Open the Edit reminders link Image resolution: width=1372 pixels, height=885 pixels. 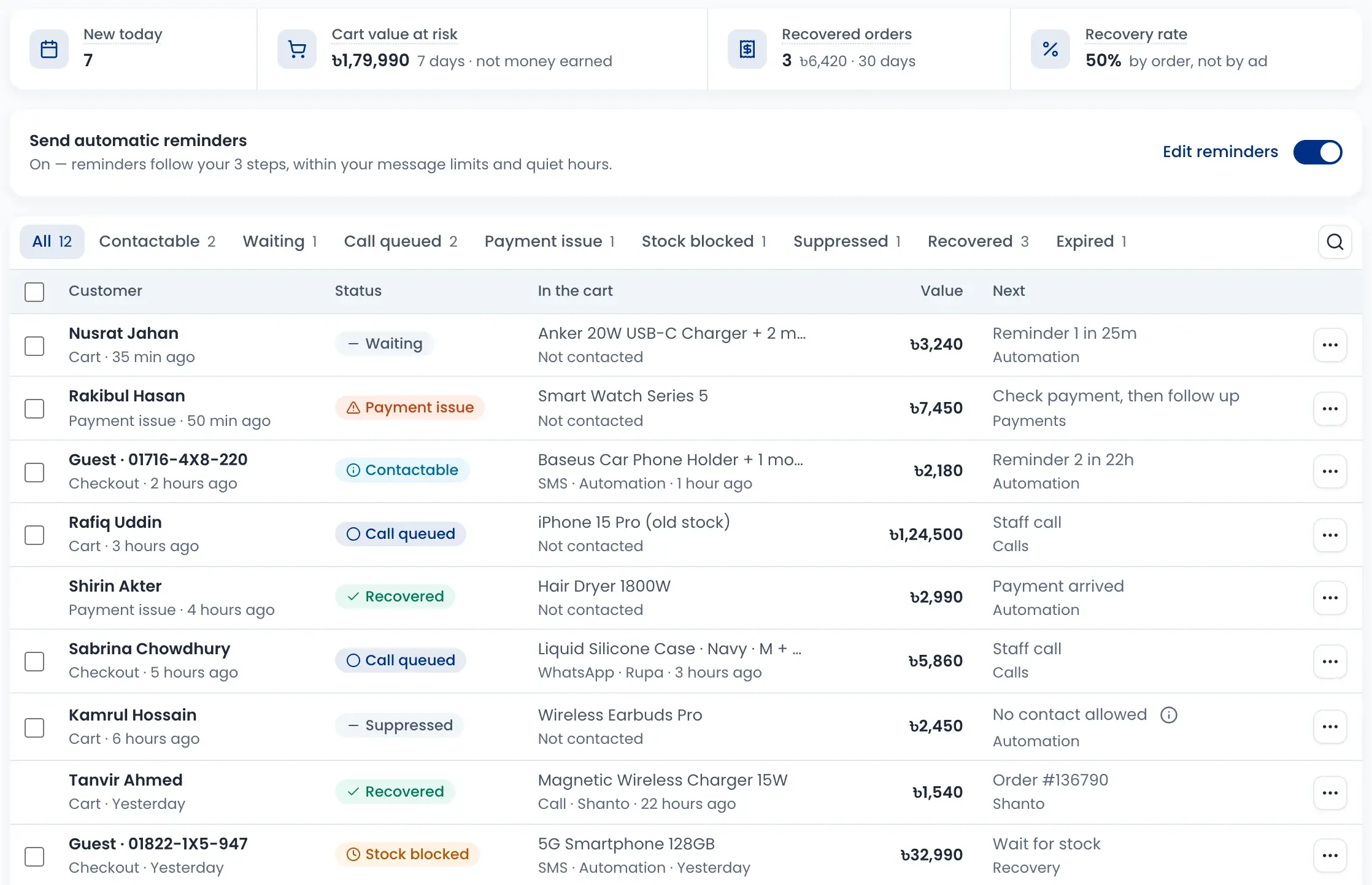tap(1220, 152)
